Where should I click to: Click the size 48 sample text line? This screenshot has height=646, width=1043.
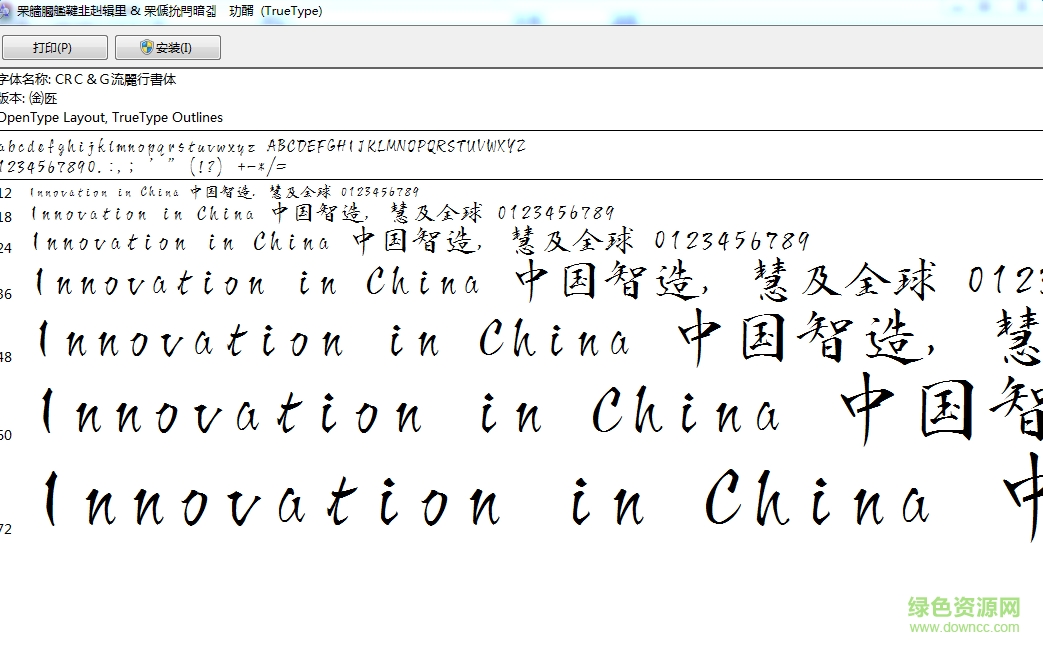(x=539, y=339)
